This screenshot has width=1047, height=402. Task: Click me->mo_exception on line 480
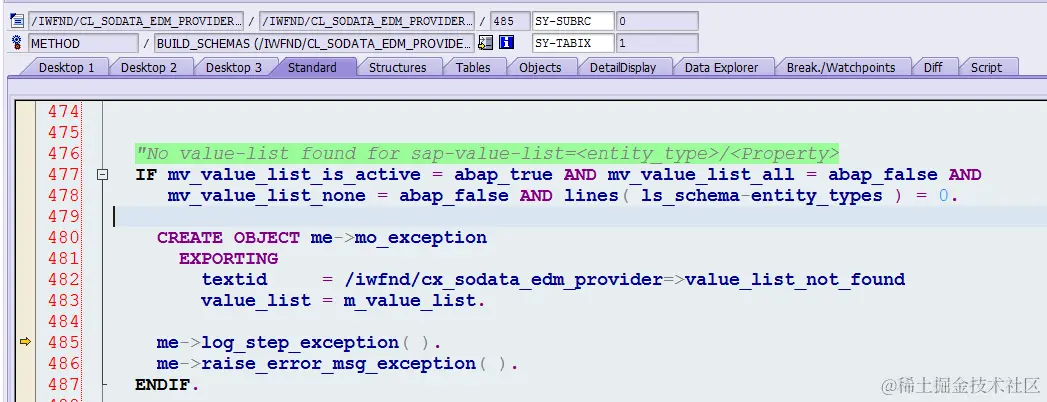[x=399, y=238]
